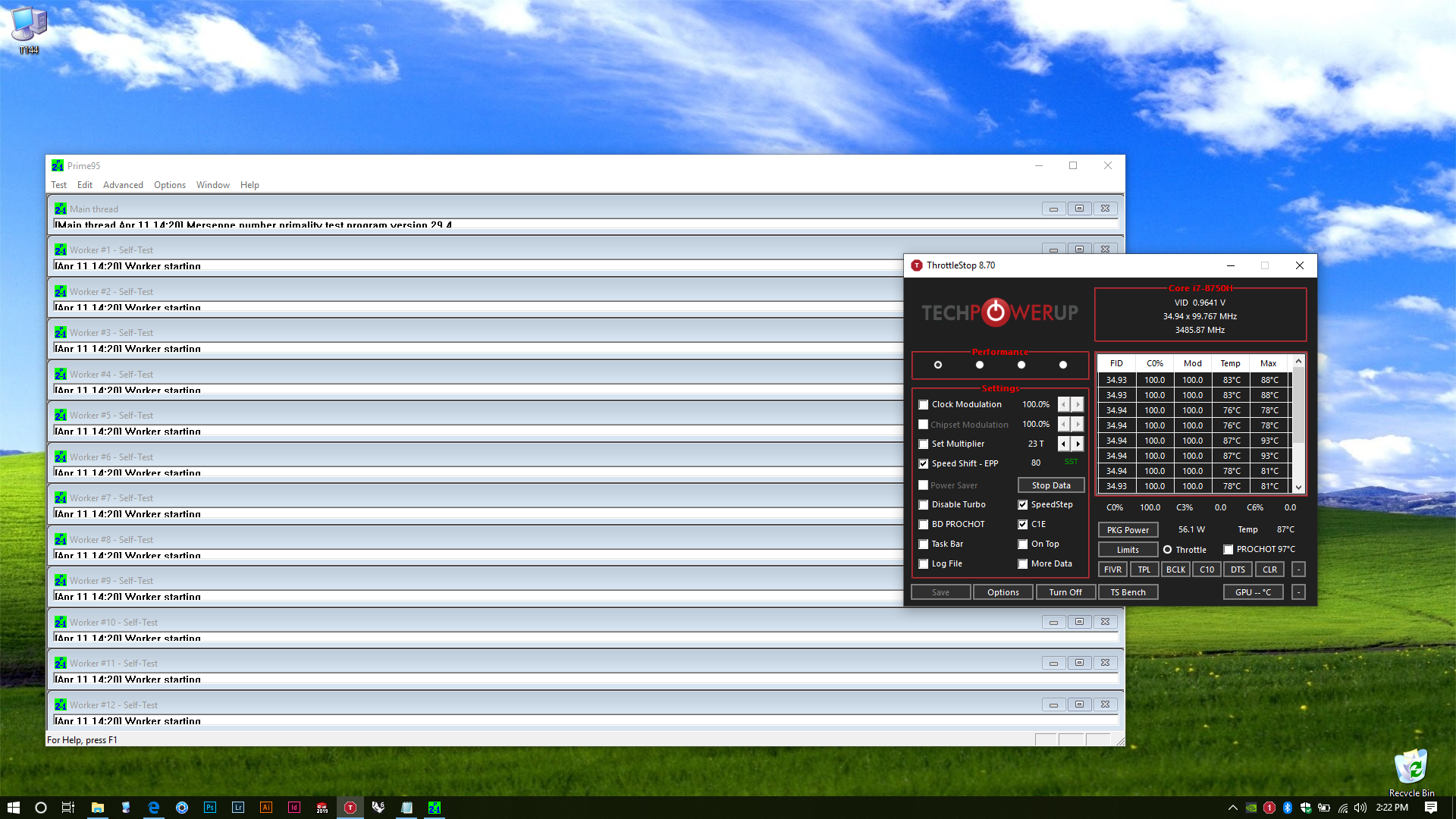The height and width of the screenshot is (819, 1456).
Task: Open the Advanced menu in Prime95
Action: click(x=123, y=185)
